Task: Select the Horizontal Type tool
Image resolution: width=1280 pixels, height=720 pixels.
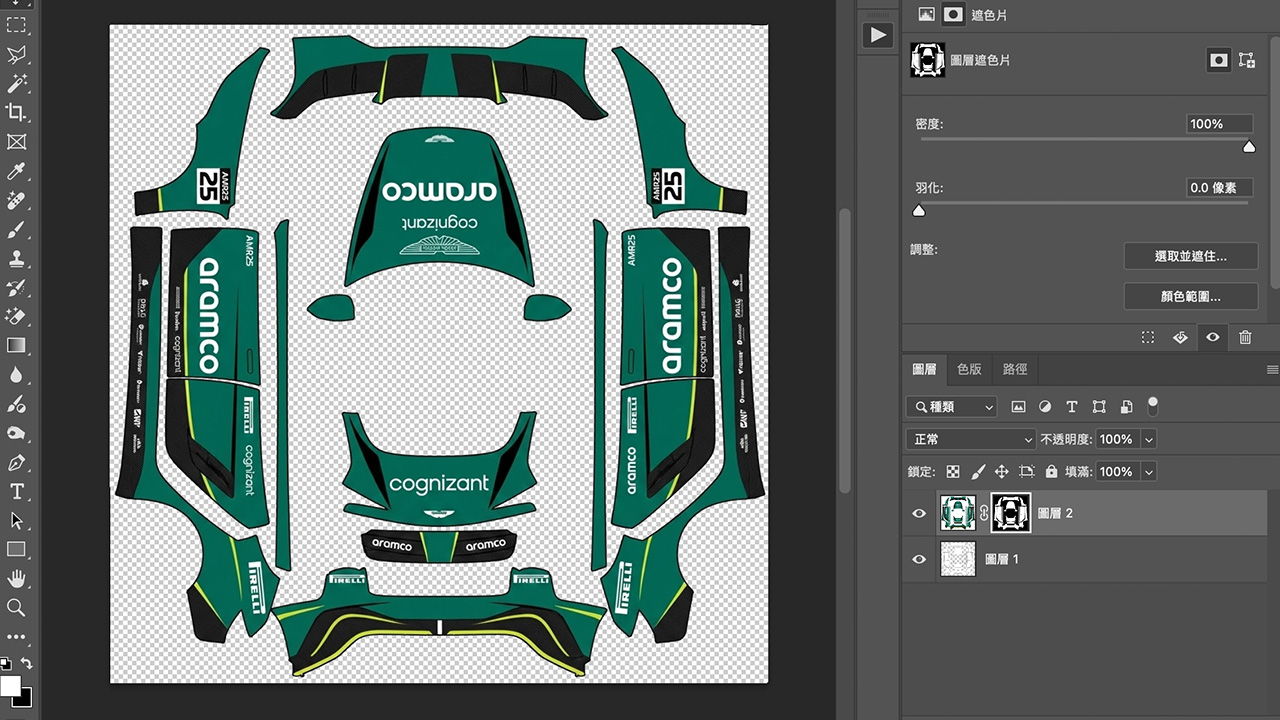Action: [x=16, y=491]
